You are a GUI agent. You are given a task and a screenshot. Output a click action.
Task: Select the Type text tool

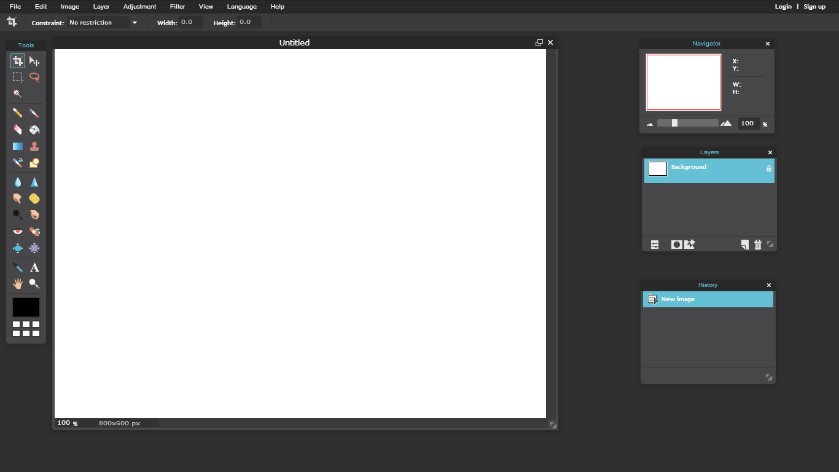34,268
